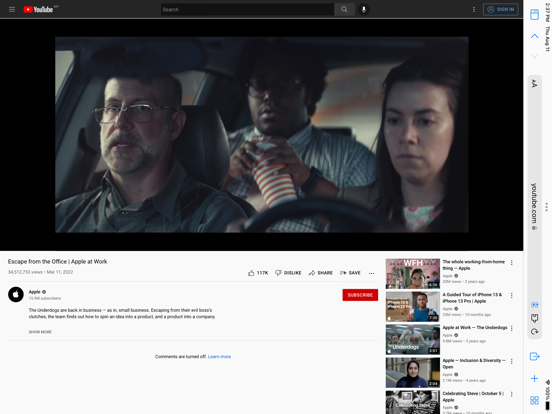Open 'The whole working-from-home thing' title

[473, 265]
